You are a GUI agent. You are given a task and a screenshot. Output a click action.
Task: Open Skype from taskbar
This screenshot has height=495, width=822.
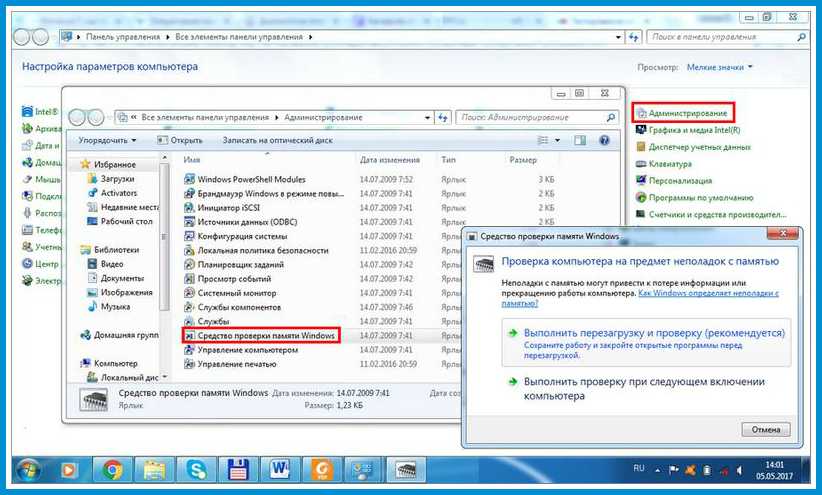[x=197, y=470]
